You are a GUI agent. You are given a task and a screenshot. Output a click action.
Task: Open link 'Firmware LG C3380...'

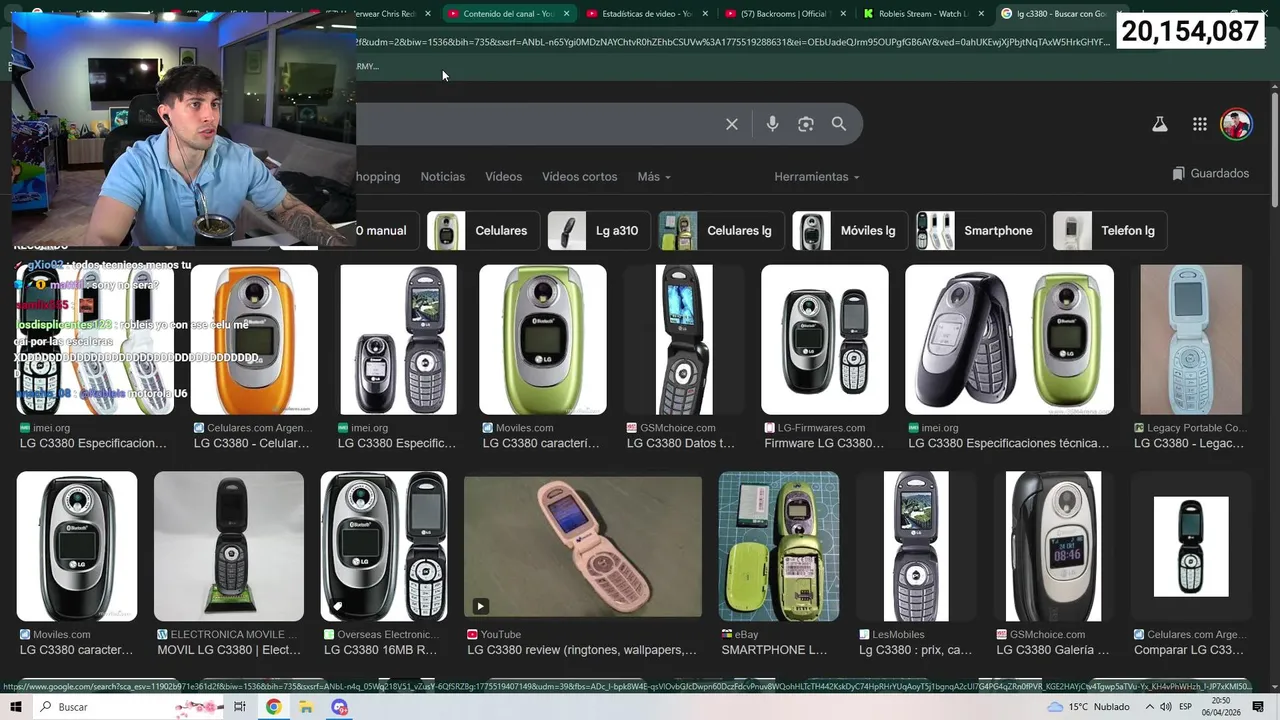[x=824, y=443]
